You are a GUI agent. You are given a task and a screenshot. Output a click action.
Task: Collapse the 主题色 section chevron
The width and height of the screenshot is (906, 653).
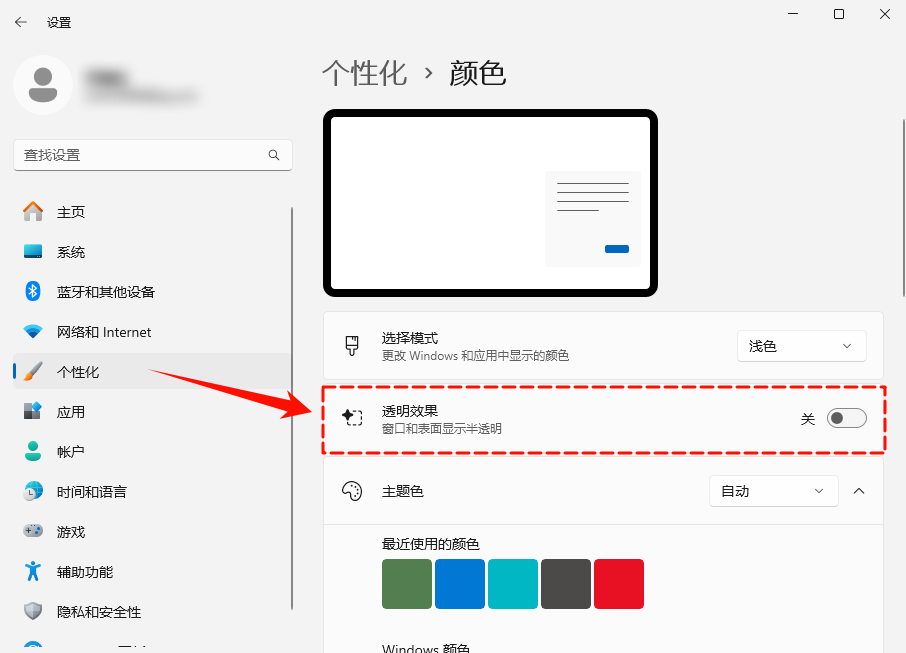858,491
